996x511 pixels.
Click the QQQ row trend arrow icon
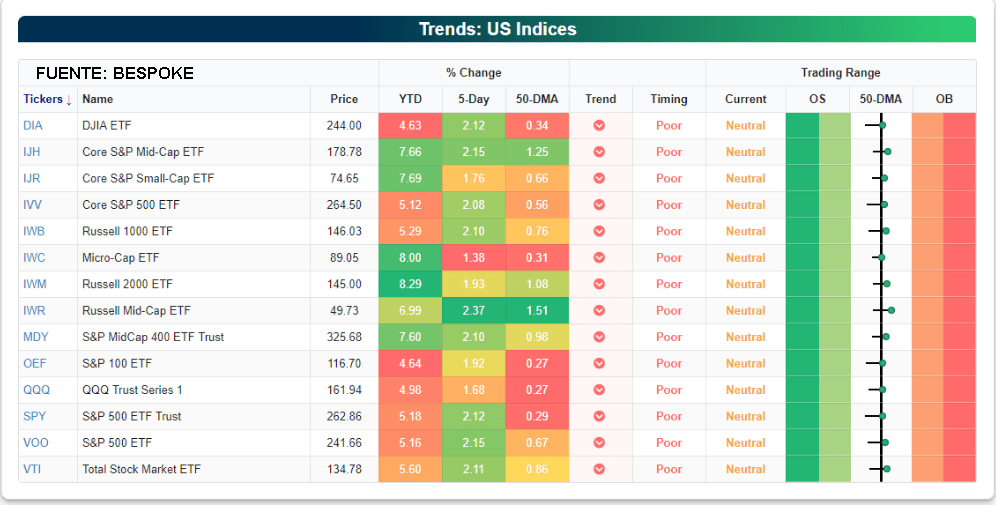click(600, 390)
